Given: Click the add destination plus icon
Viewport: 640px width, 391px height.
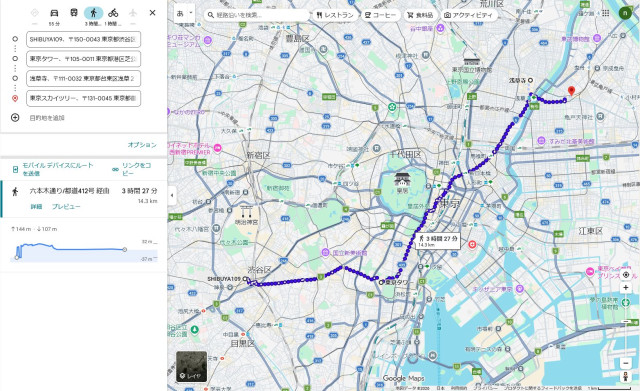Looking at the screenshot, I should [15, 118].
